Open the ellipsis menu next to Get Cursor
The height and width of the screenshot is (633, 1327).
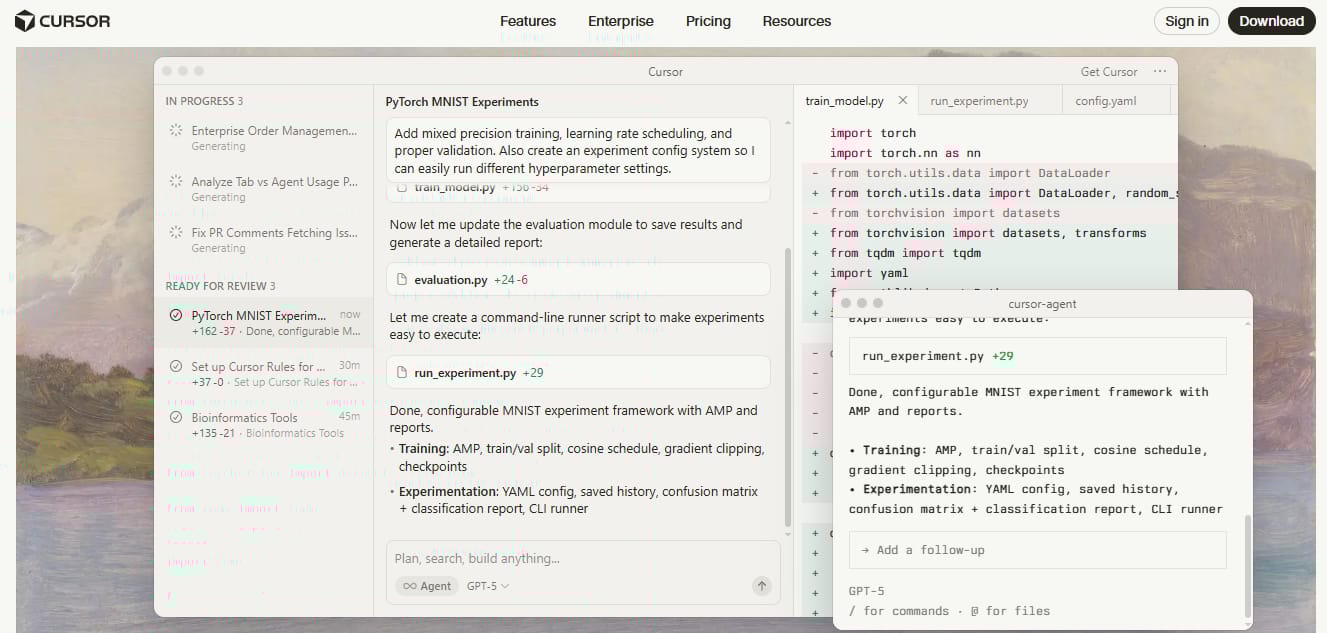tap(1159, 71)
